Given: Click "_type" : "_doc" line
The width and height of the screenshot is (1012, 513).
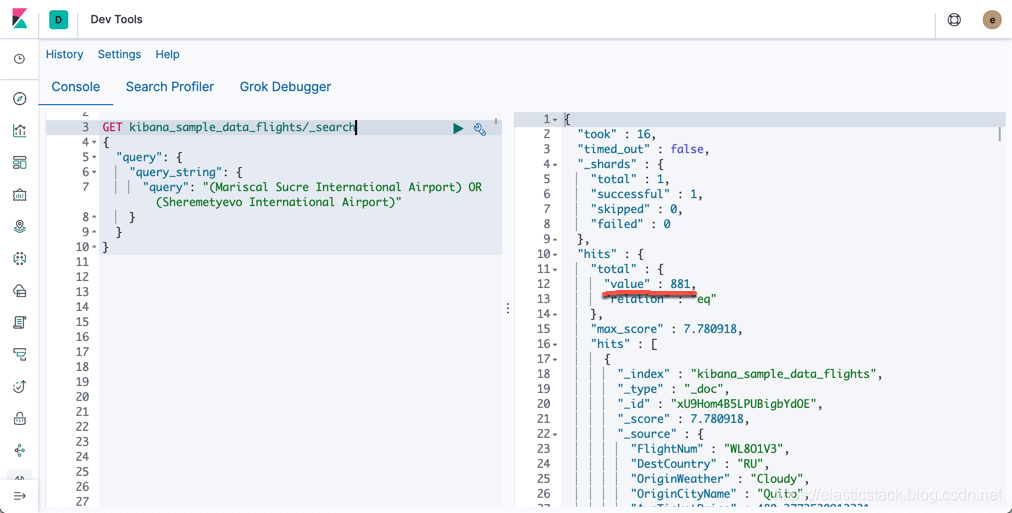Looking at the screenshot, I should coord(673,389).
